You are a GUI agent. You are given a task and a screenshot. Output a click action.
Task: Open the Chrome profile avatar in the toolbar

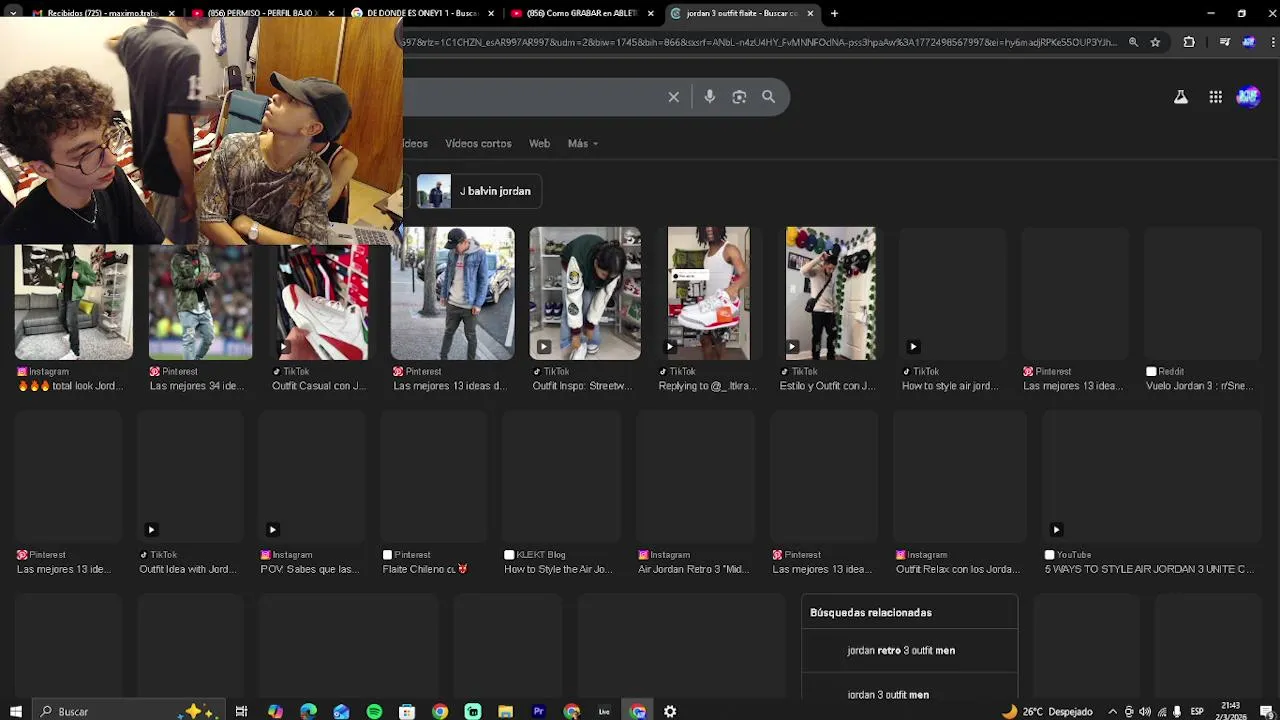coord(1248,42)
